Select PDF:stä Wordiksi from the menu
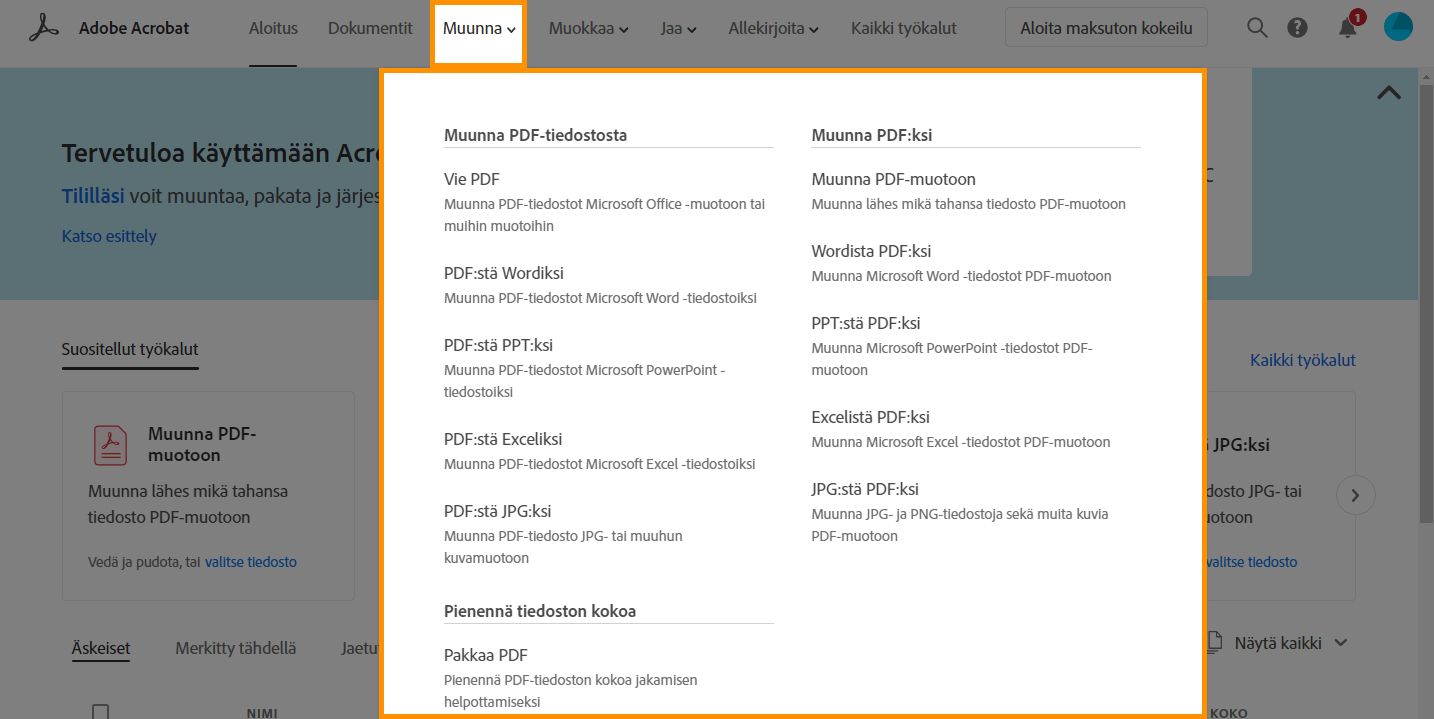1434x719 pixels. (504, 273)
